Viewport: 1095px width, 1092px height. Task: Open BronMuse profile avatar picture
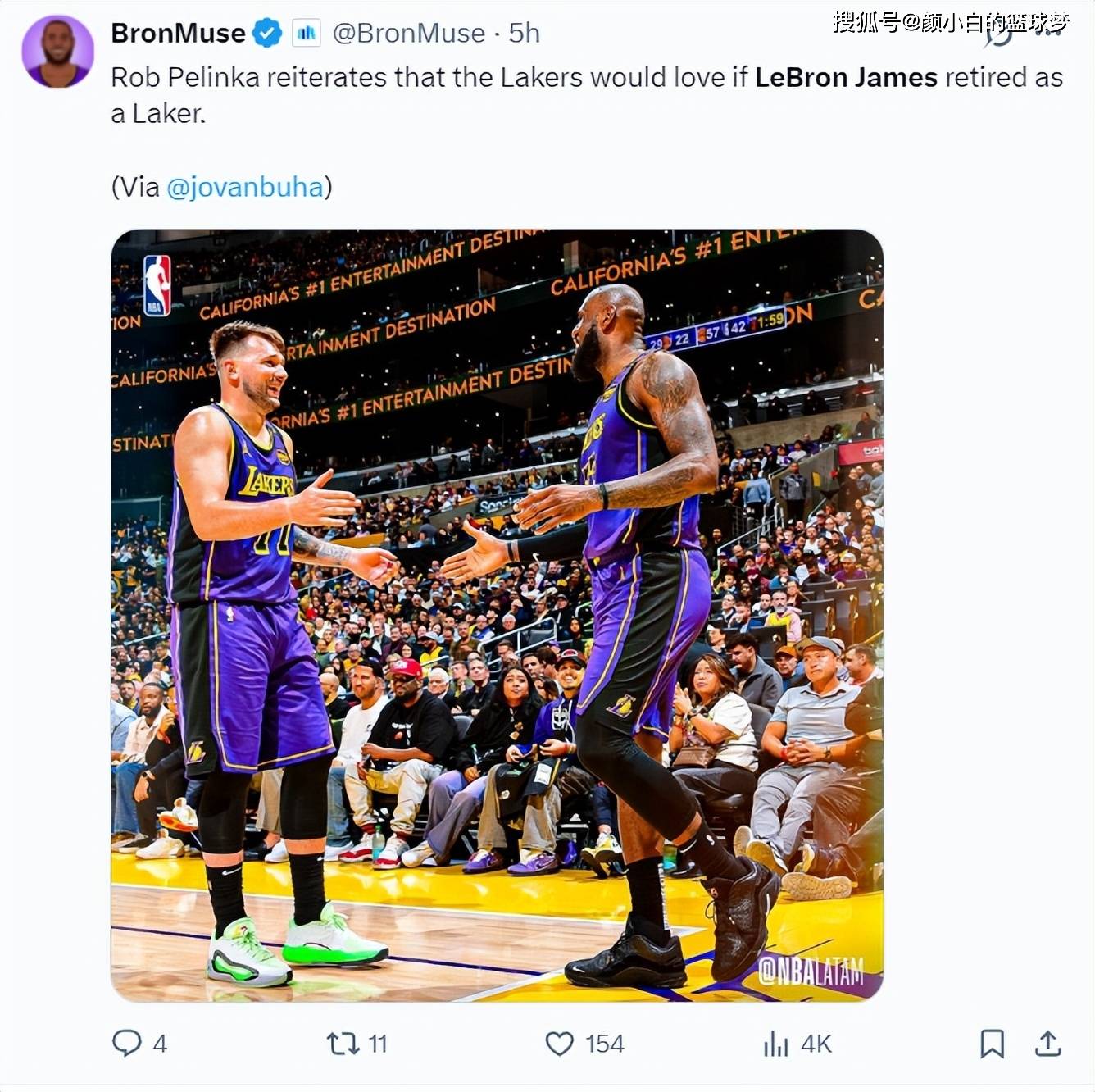pyautogui.click(x=57, y=51)
